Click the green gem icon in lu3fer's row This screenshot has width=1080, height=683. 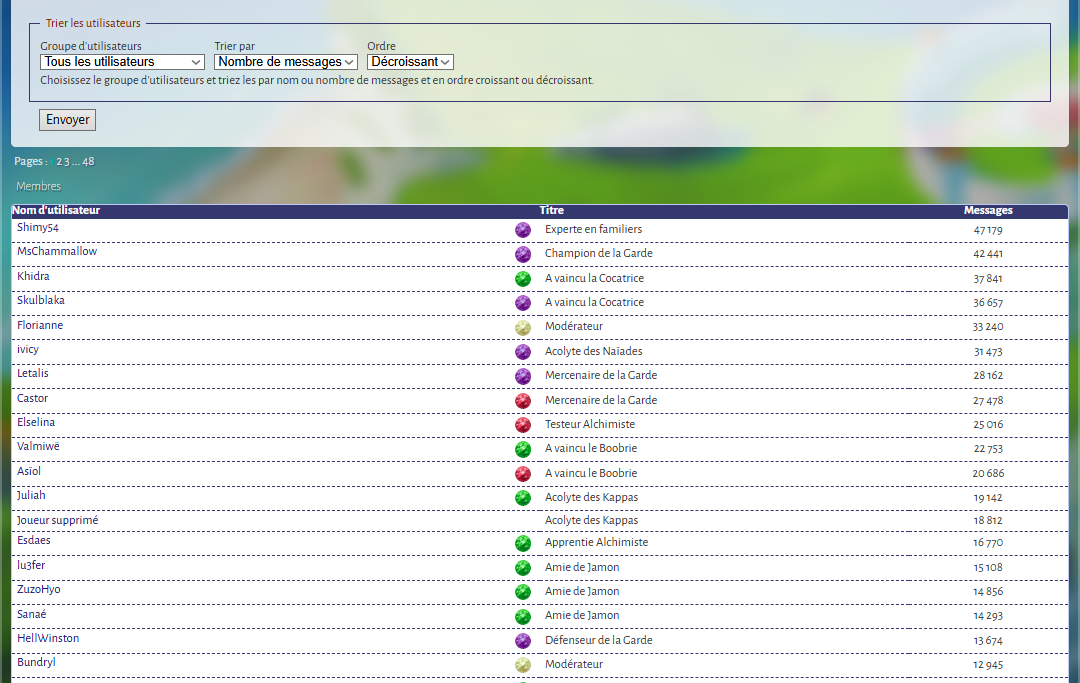(523, 568)
